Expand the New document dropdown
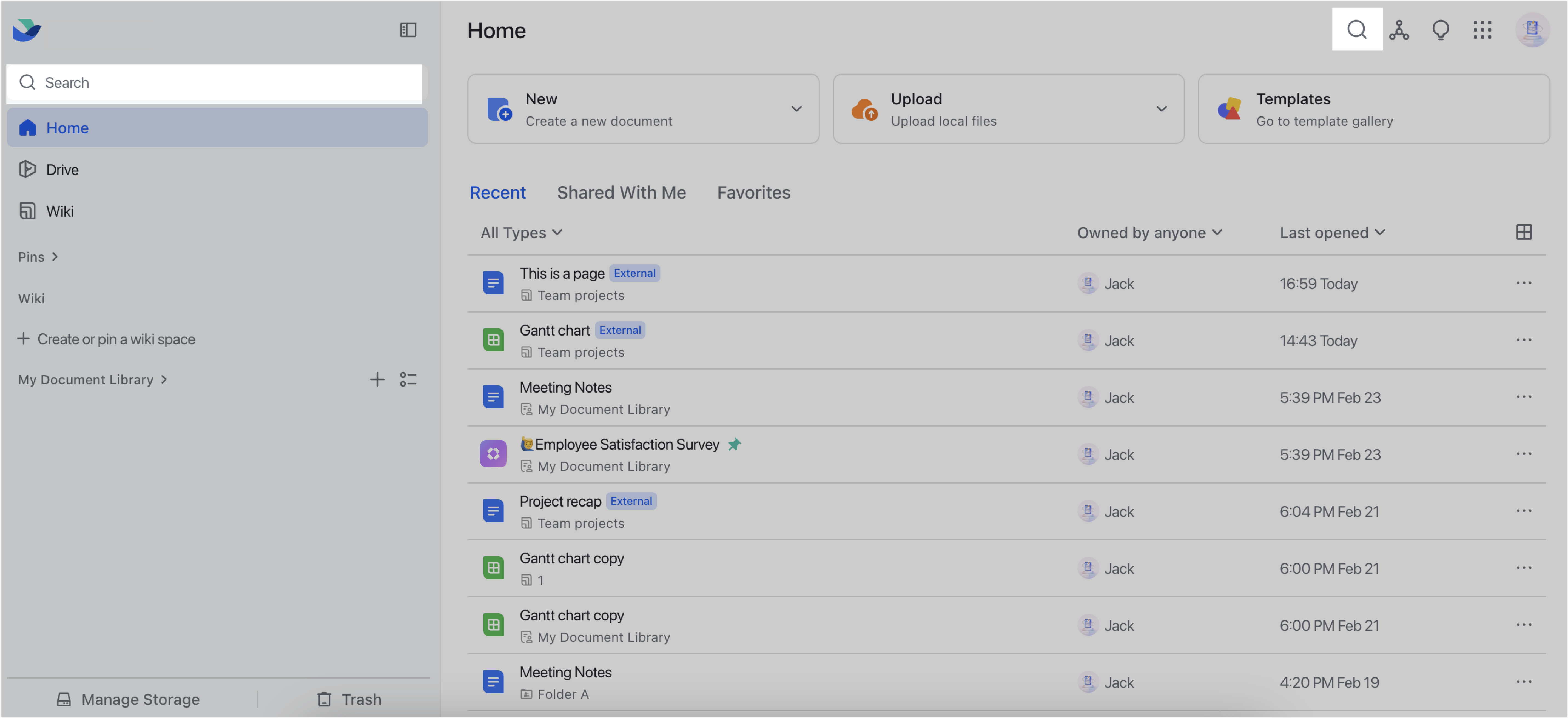Image resolution: width=1568 pixels, height=718 pixels. tap(796, 109)
